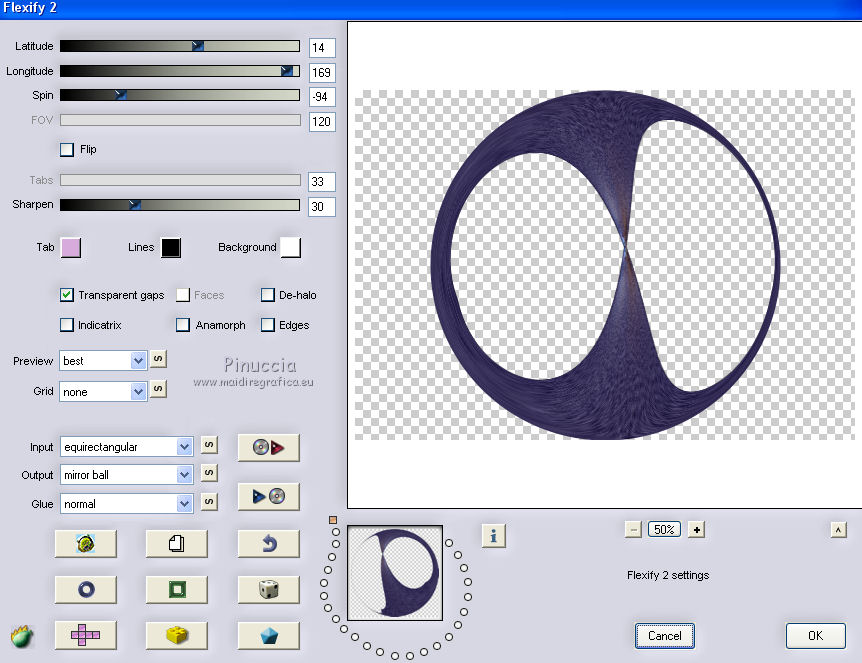
Task: Click the S button beside Output
Action: click(x=209, y=473)
